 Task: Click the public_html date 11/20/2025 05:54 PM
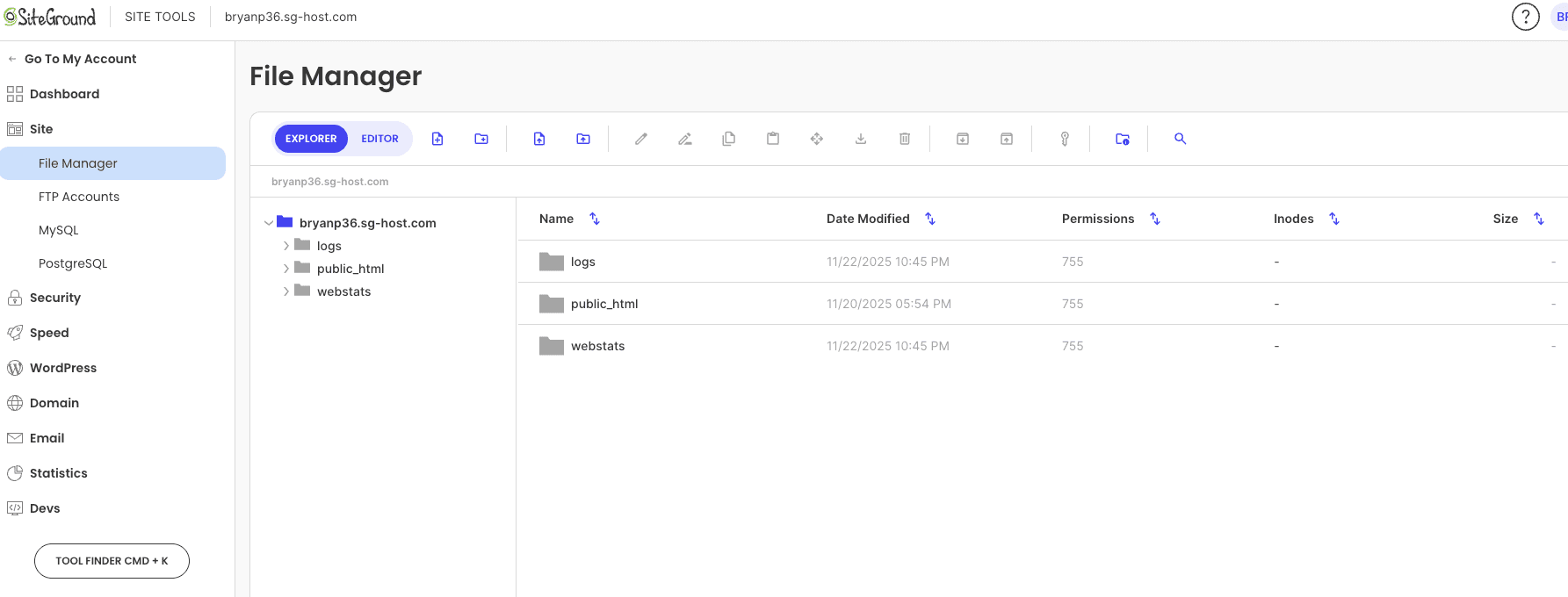point(888,304)
